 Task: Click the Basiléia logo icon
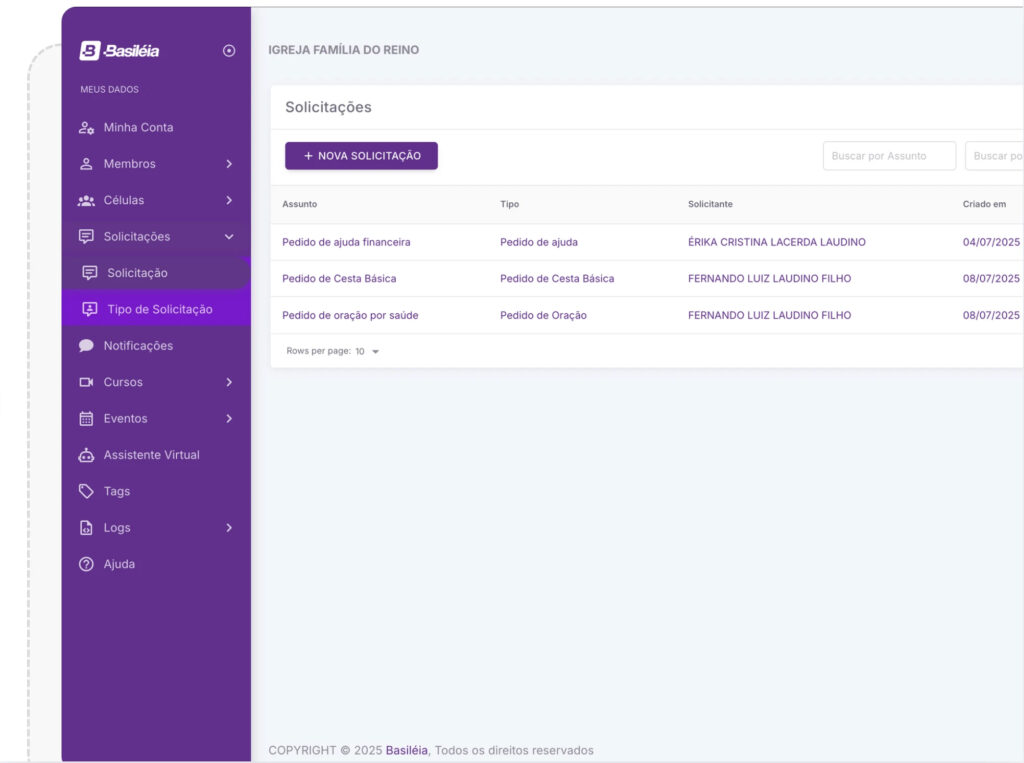(90, 50)
